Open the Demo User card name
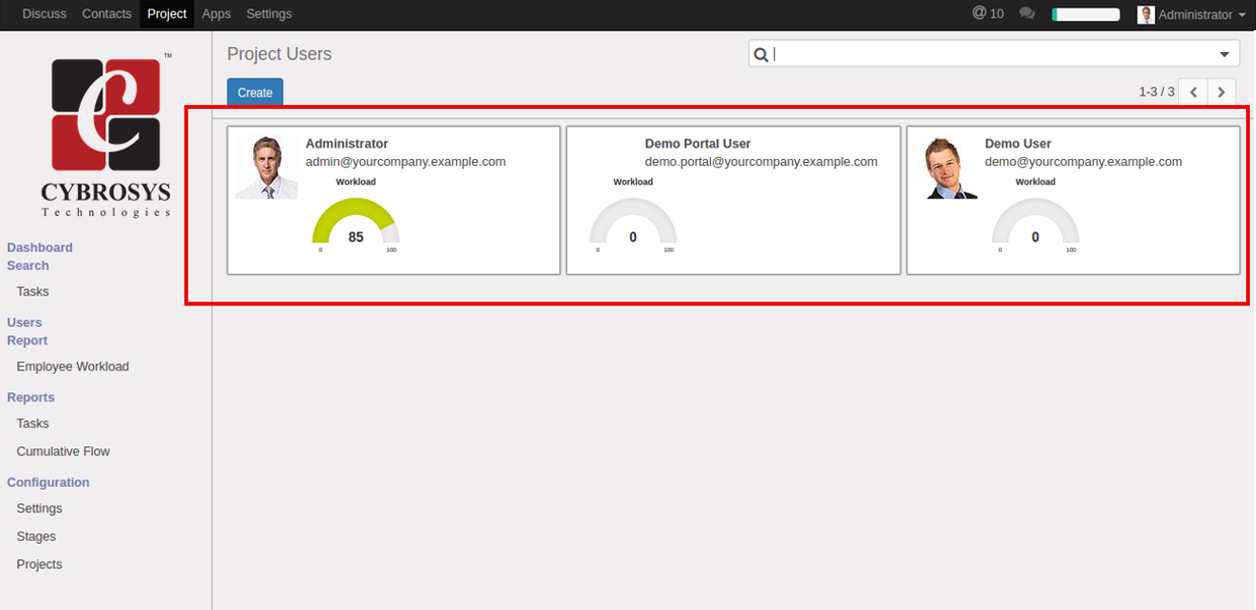This screenshot has width=1256, height=610. click(1018, 143)
